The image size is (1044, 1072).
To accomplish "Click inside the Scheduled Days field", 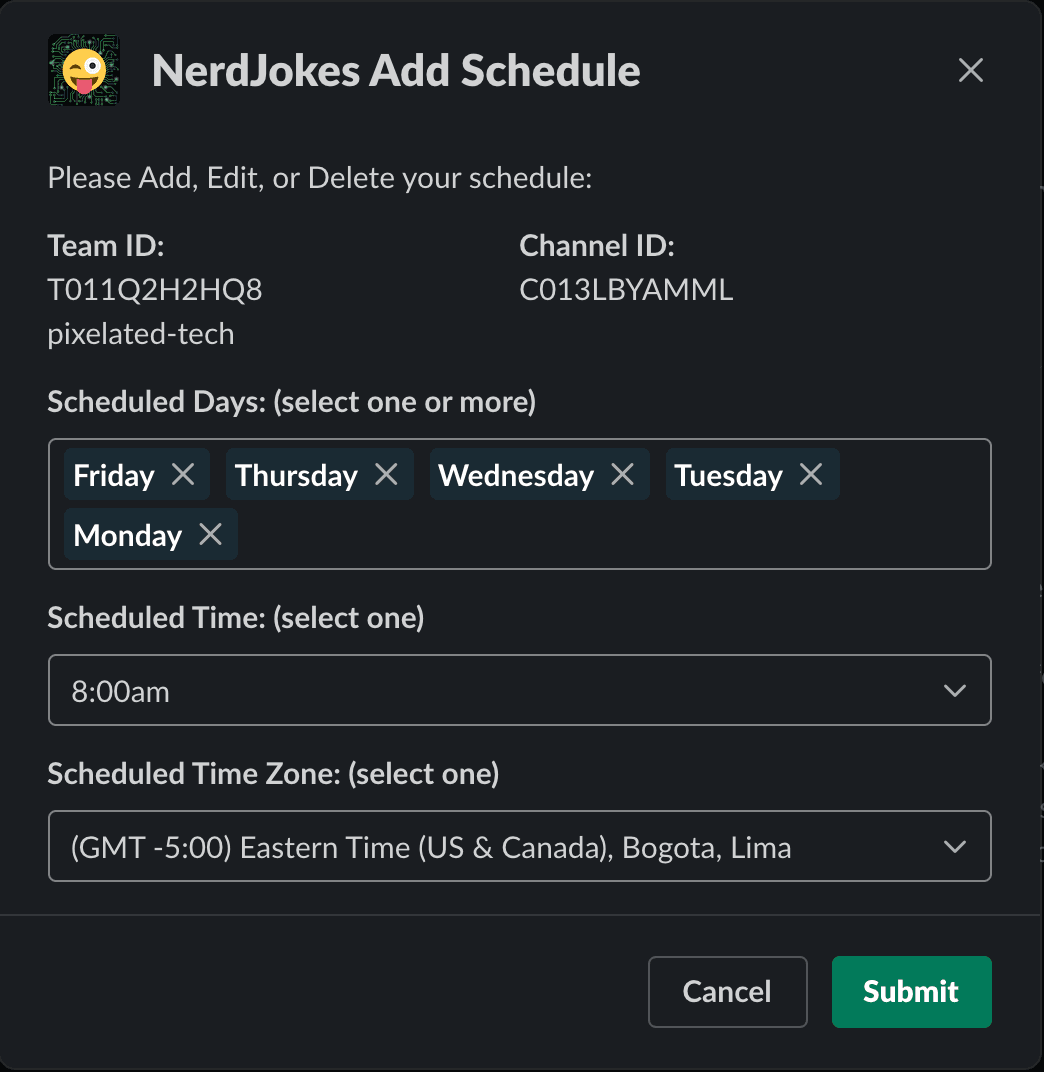I will pos(520,503).
